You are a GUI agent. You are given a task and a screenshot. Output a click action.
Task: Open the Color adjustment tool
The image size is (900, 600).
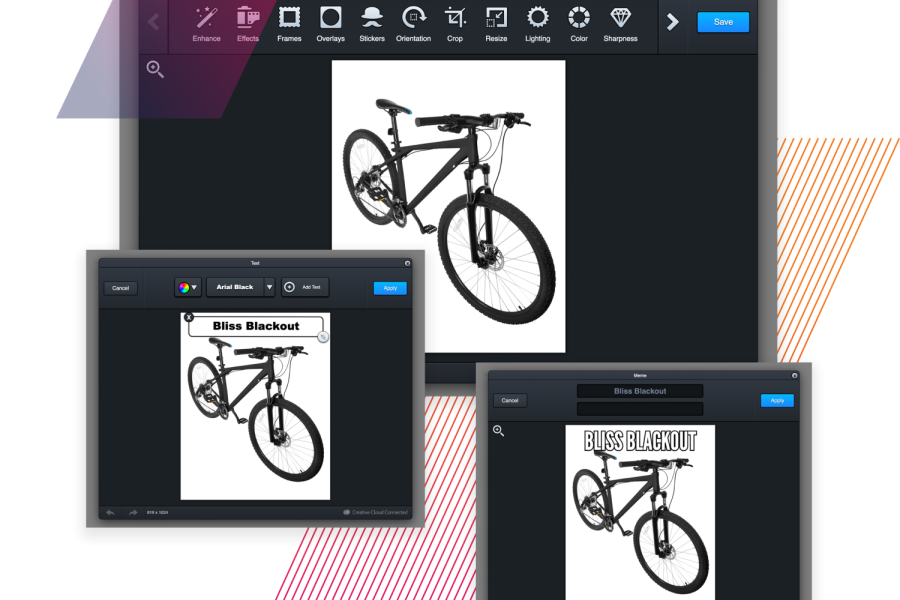579,24
